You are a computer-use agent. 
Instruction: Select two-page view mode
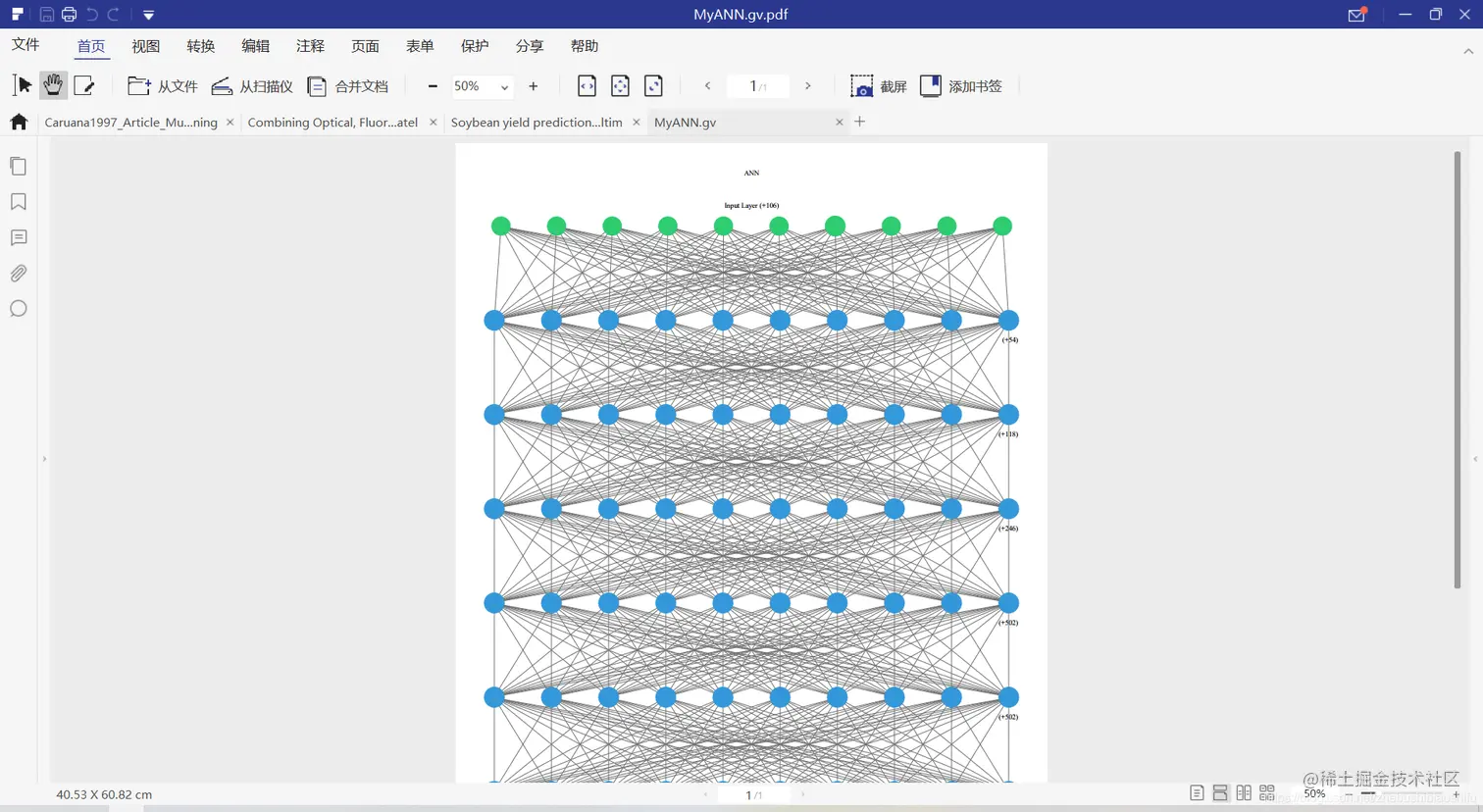tap(1244, 792)
